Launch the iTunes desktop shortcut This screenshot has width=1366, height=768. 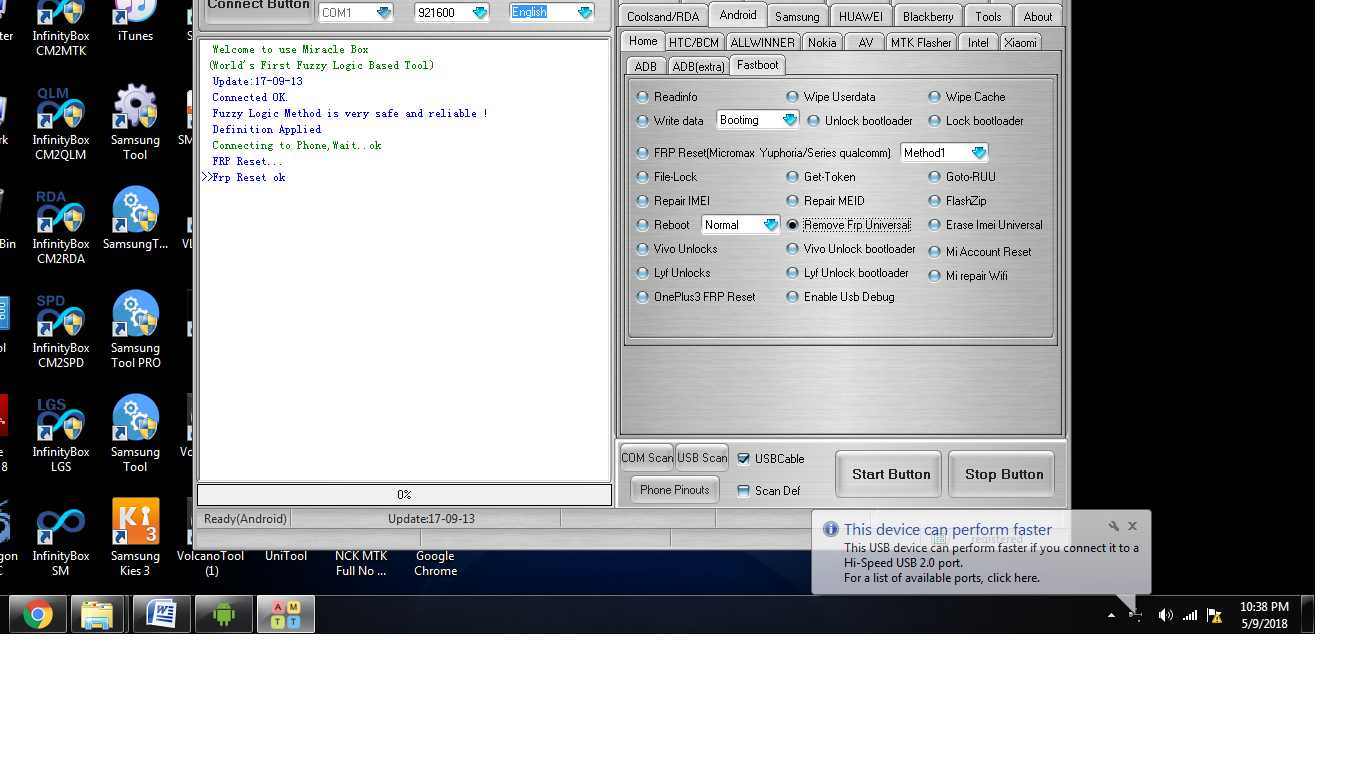click(135, 22)
